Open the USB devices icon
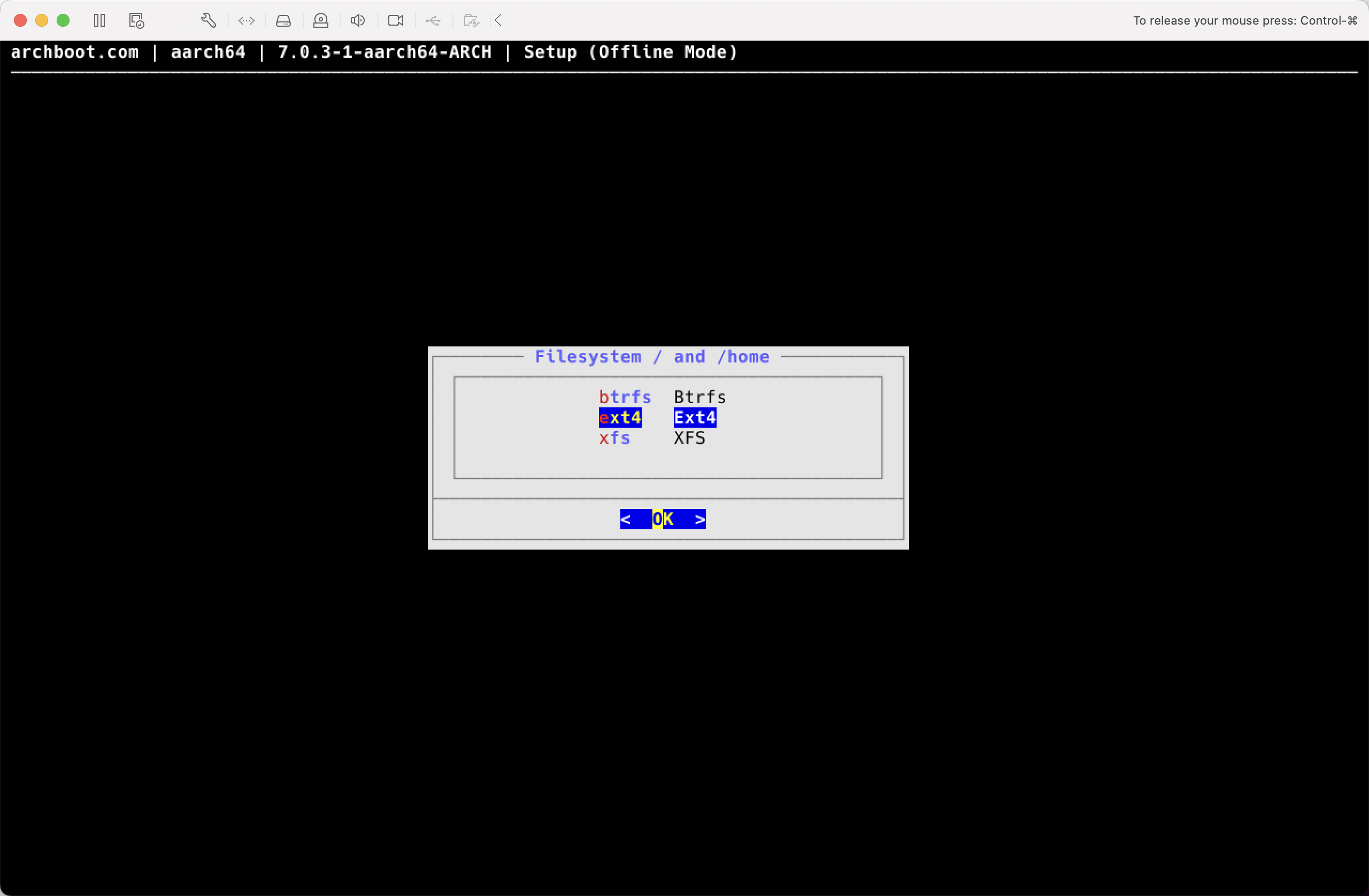Image resolution: width=1369 pixels, height=896 pixels. point(433,21)
